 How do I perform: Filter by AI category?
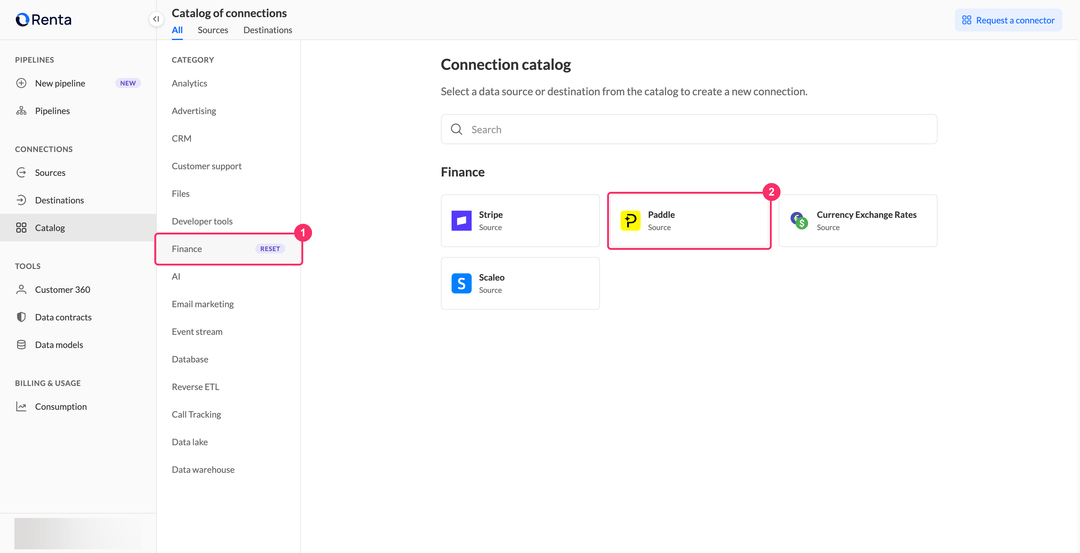(176, 276)
